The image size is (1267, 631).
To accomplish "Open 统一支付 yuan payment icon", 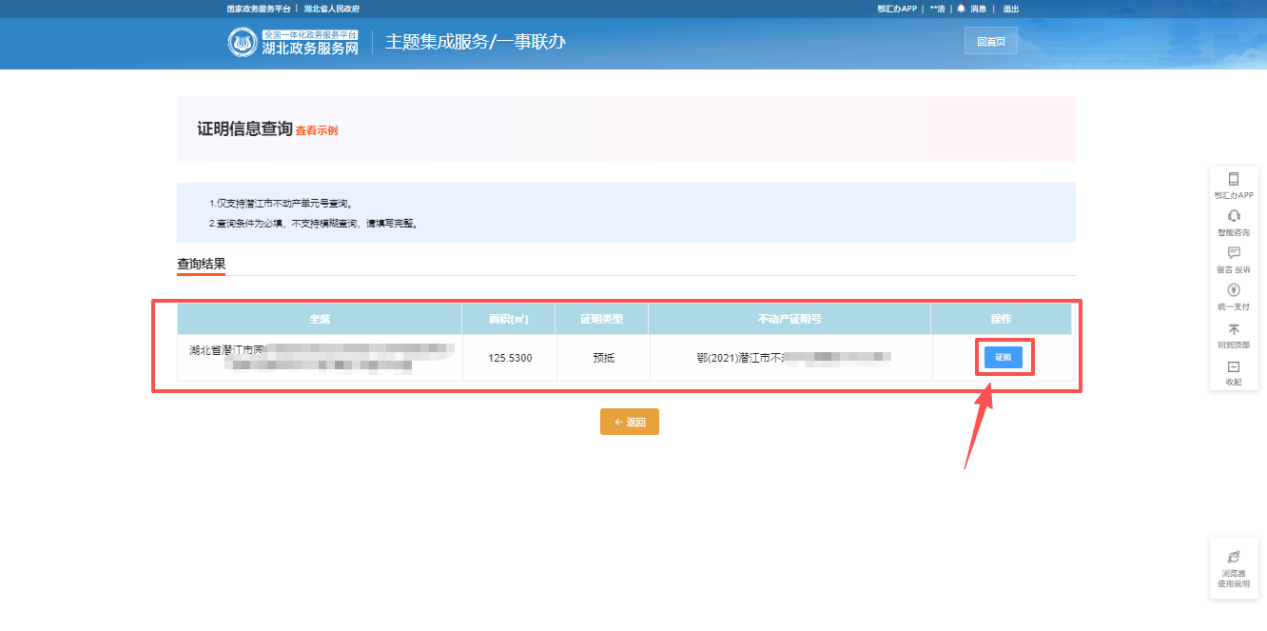I will click(x=1233, y=291).
